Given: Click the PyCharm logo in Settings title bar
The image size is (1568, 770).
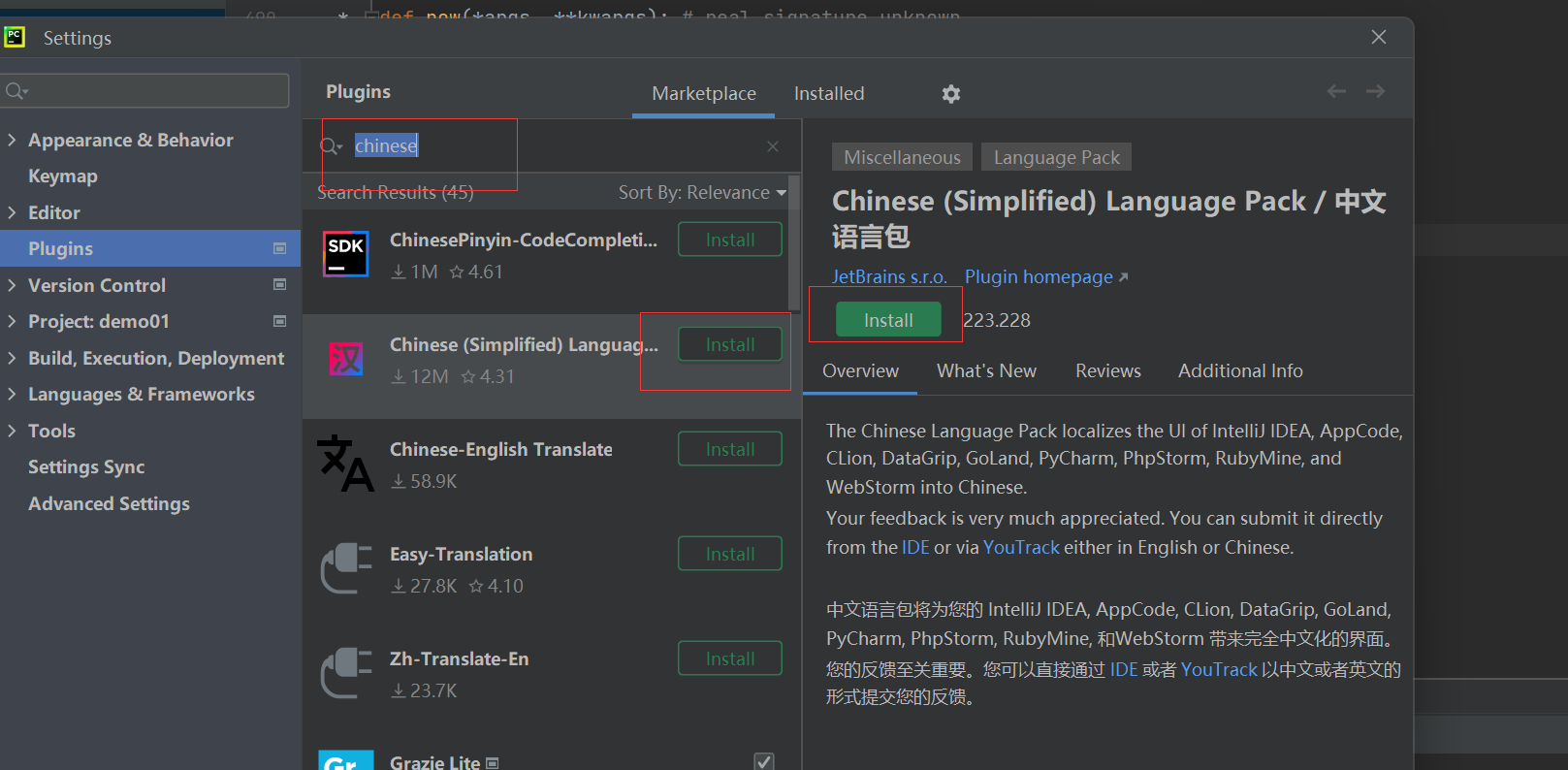Looking at the screenshot, I should [x=15, y=38].
